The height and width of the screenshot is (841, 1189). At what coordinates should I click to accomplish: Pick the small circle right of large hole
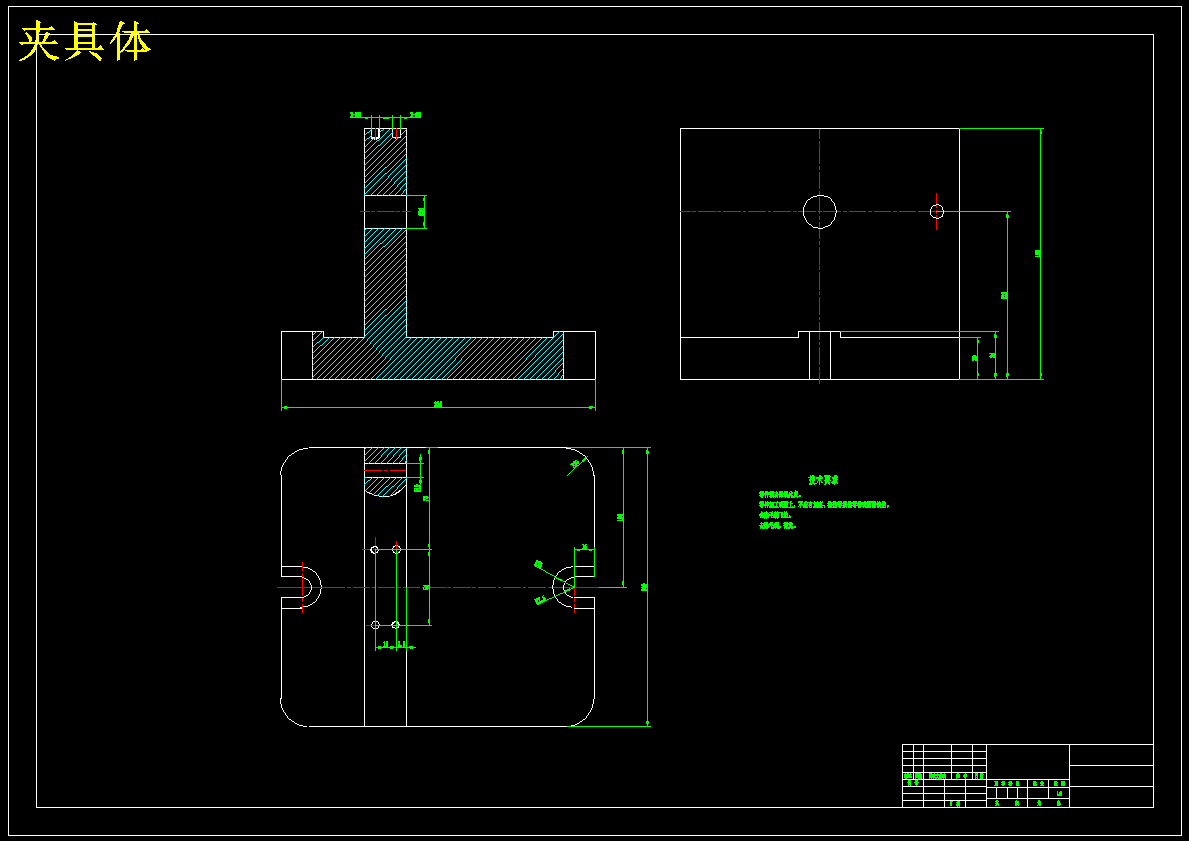937,212
